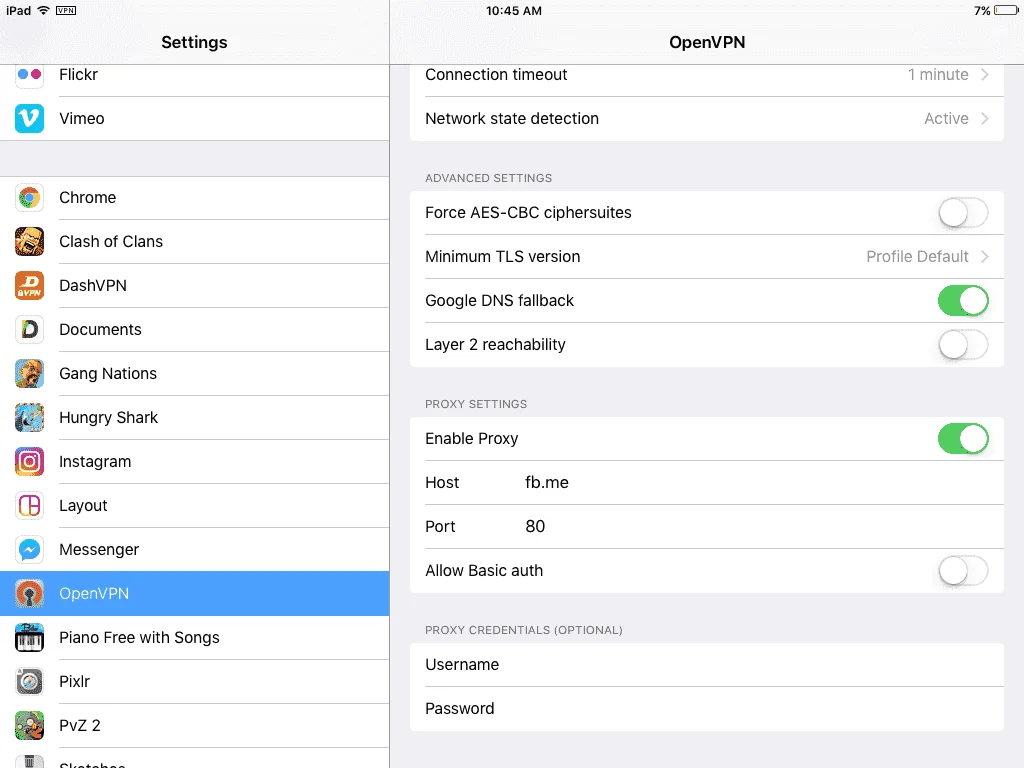The image size is (1024, 768).
Task: Tap the OpenVPN title header
Action: coord(707,42)
